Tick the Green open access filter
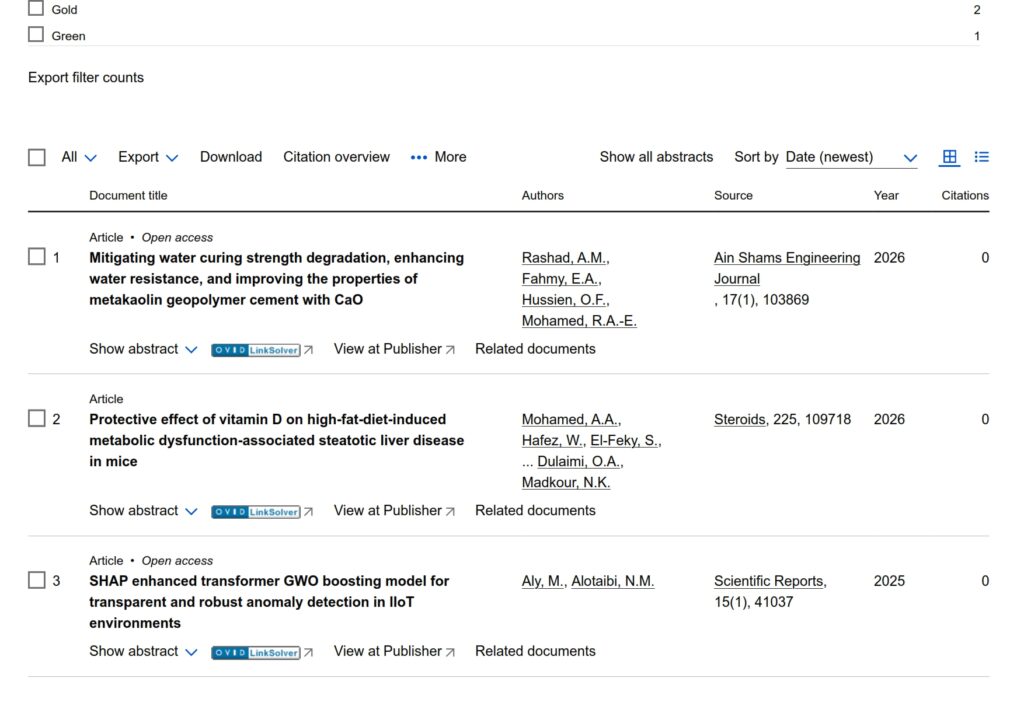Image resolution: width=1024 pixels, height=723 pixels. click(36, 35)
